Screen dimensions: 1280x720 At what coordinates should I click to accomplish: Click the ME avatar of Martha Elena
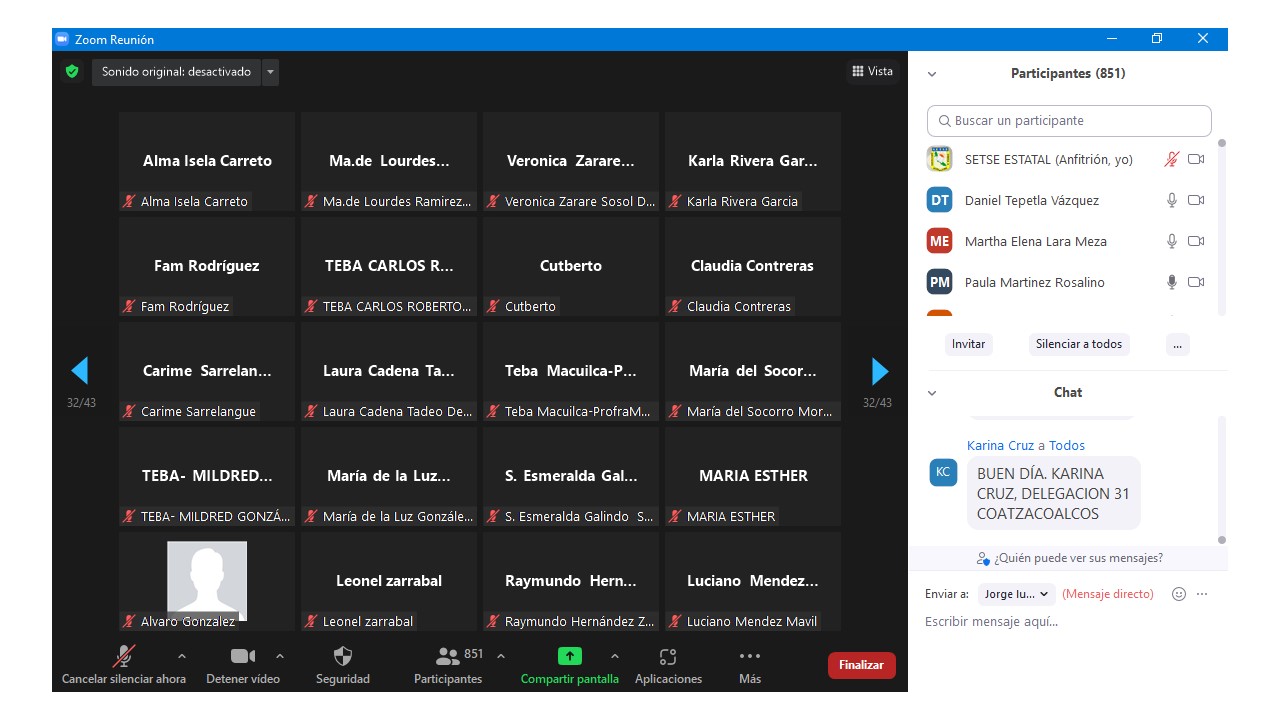[x=940, y=241]
